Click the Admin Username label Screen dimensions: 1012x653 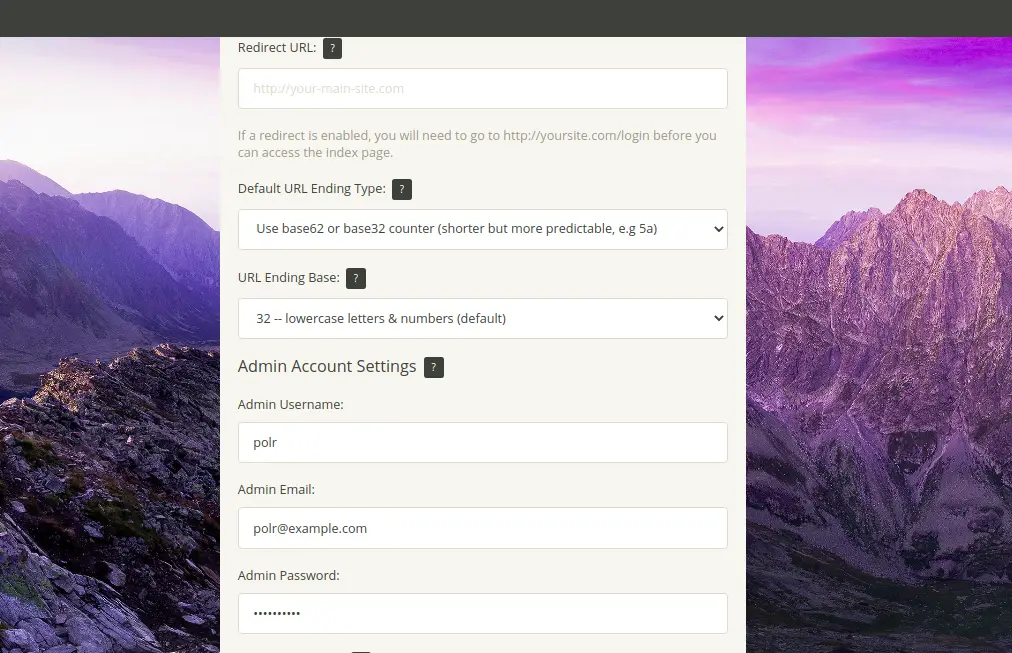click(290, 405)
